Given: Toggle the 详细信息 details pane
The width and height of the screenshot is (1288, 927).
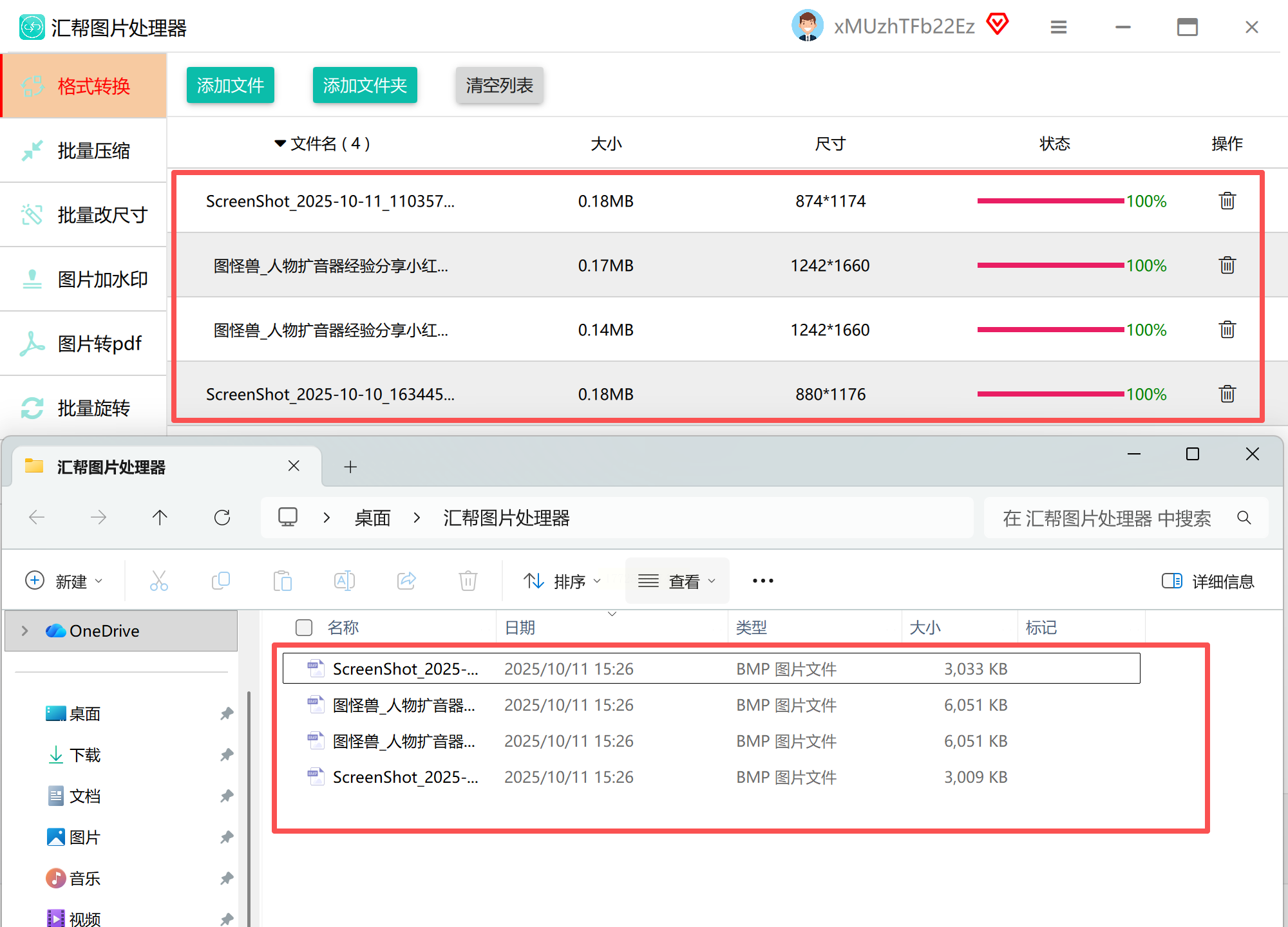Looking at the screenshot, I should pyautogui.click(x=1208, y=581).
